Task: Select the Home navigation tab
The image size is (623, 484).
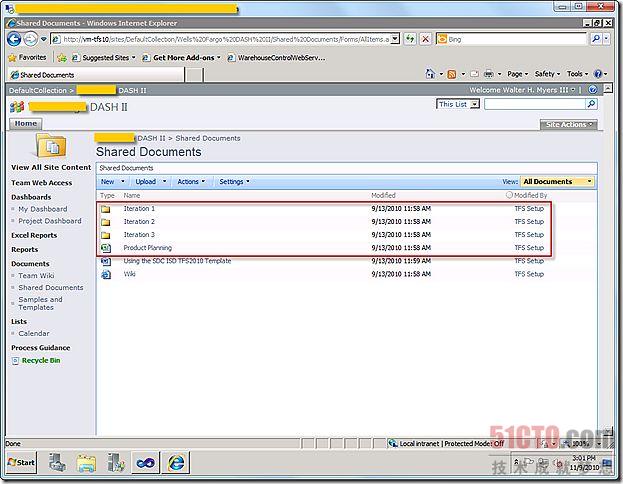Action: (26, 124)
